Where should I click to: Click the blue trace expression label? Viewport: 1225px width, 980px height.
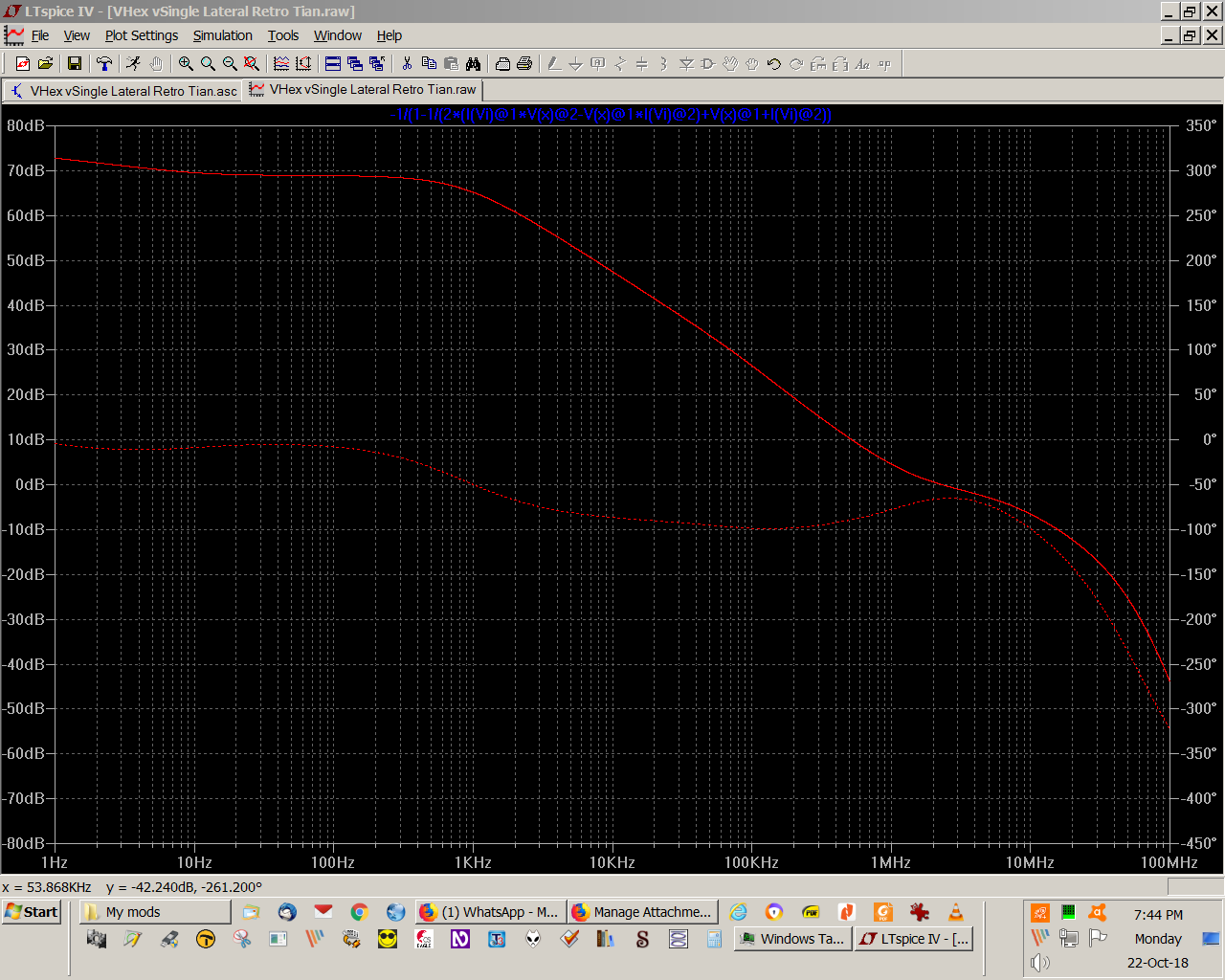pos(611,114)
